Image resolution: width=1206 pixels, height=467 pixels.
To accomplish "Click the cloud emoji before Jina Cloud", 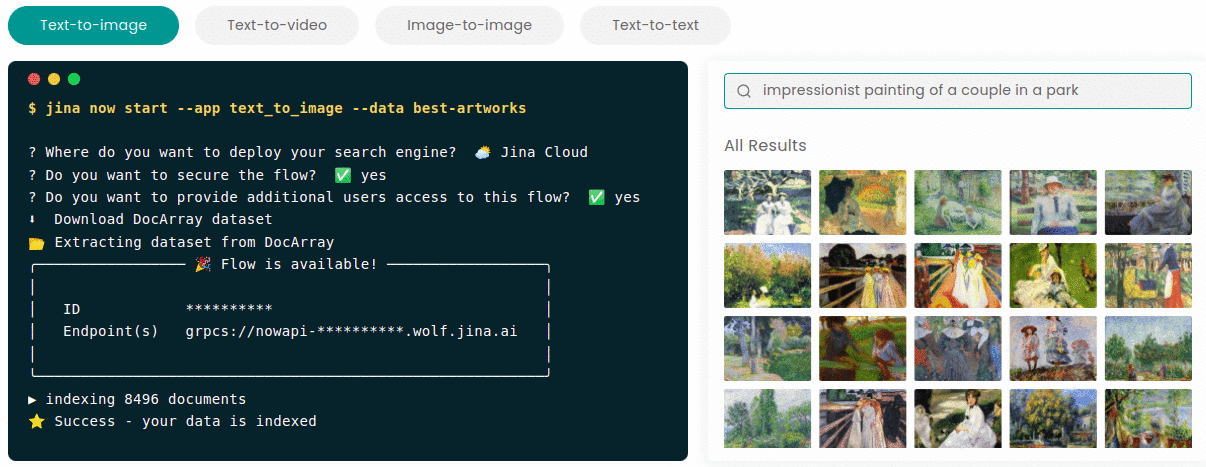I will 482,152.
